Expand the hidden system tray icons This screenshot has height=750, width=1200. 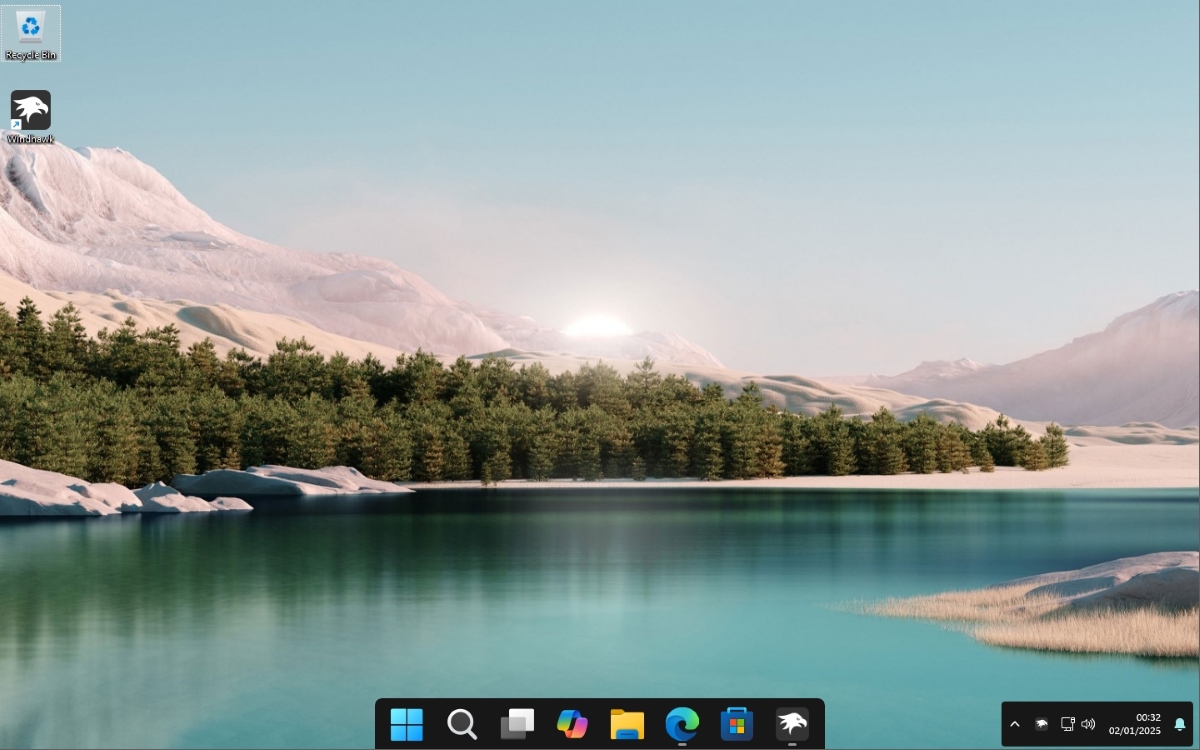1015,723
